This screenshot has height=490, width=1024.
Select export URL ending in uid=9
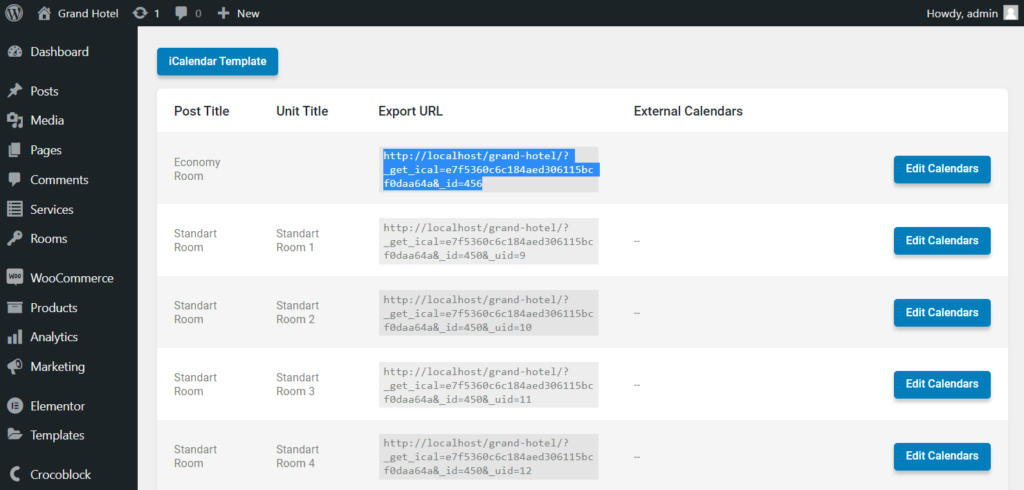click(x=488, y=241)
